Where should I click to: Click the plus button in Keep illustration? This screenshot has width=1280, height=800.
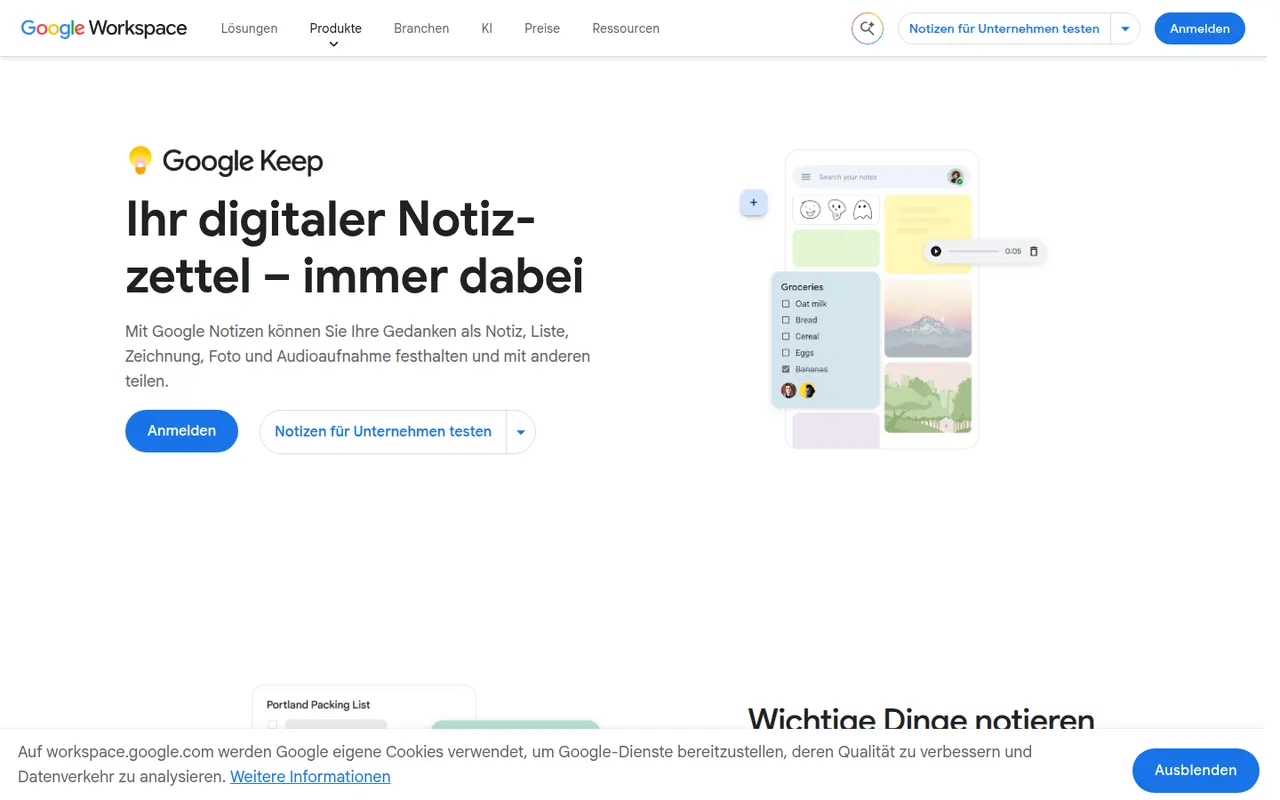pyautogui.click(x=753, y=203)
